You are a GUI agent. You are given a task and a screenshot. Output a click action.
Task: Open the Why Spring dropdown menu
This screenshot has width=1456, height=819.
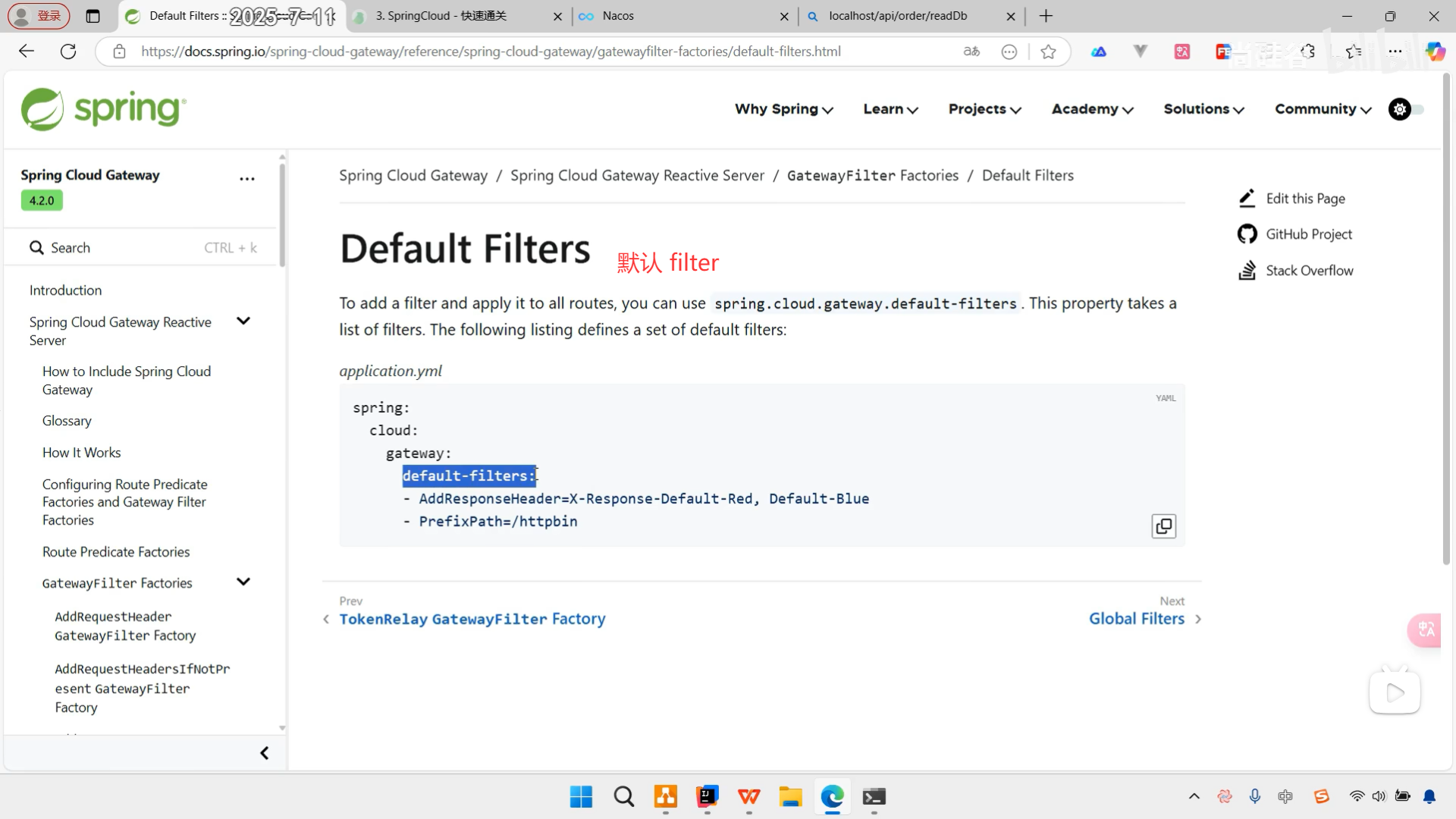(x=783, y=109)
